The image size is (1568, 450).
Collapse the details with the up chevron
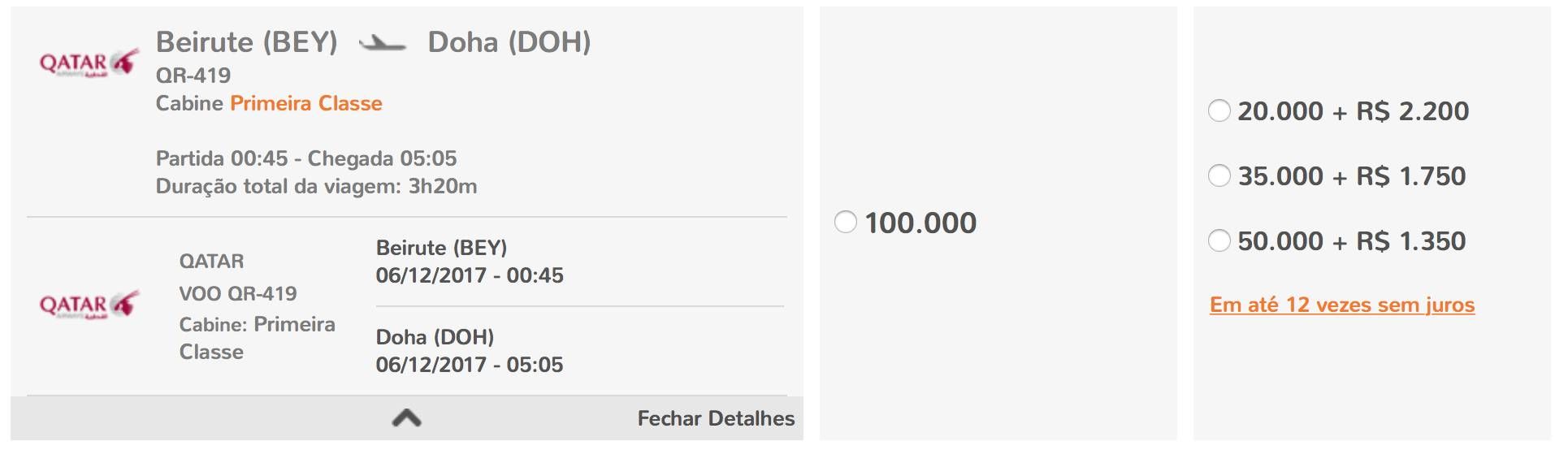tap(406, 418)
